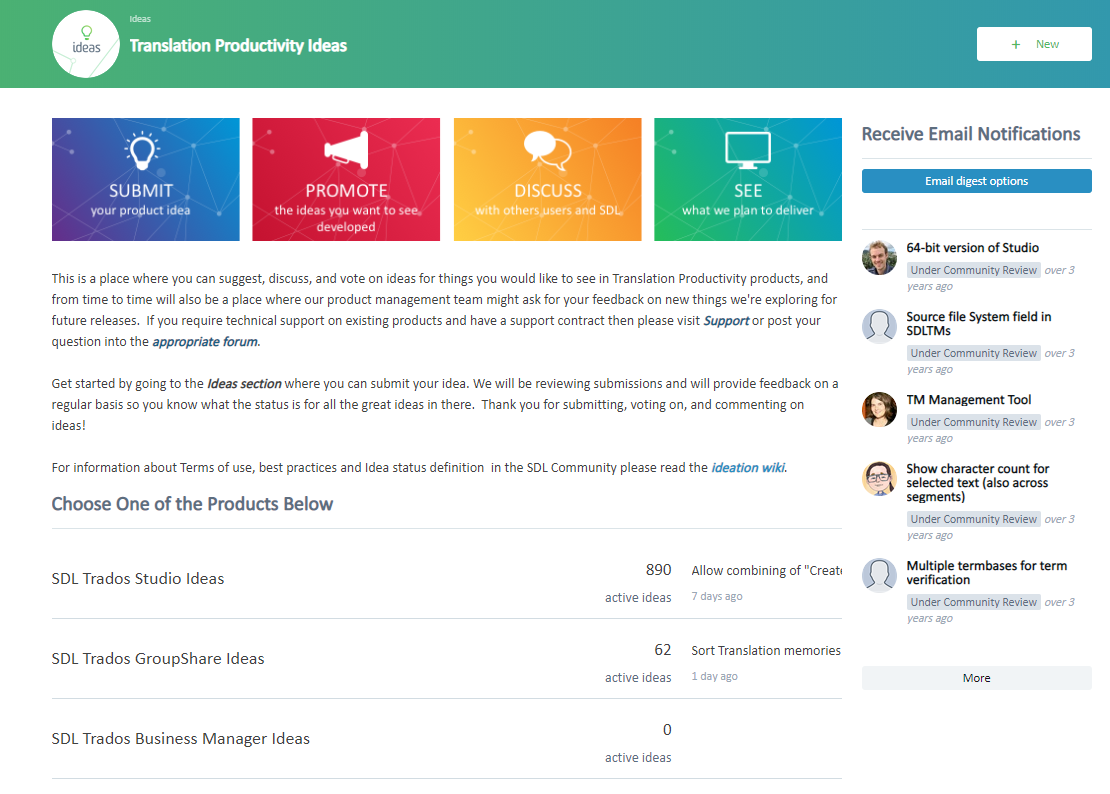Click avatar beside TM Management Tool
This screenshot has width=1110, height=794.
coord(879,410)
